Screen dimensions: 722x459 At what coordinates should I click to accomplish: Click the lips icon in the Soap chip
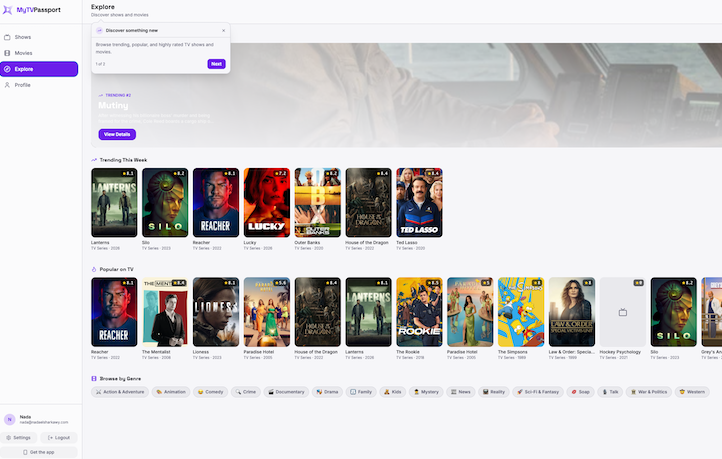[x=574, y=392]
